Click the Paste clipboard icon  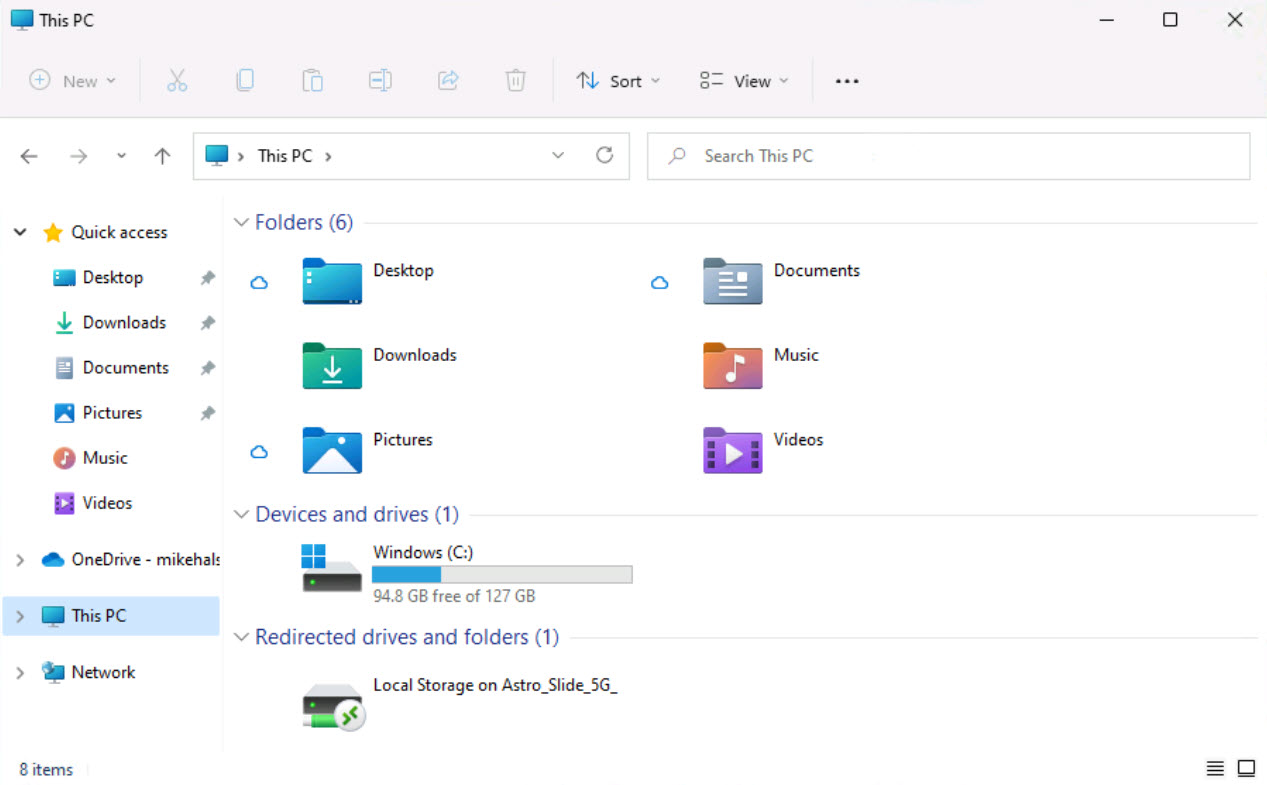tap(312, 81)
